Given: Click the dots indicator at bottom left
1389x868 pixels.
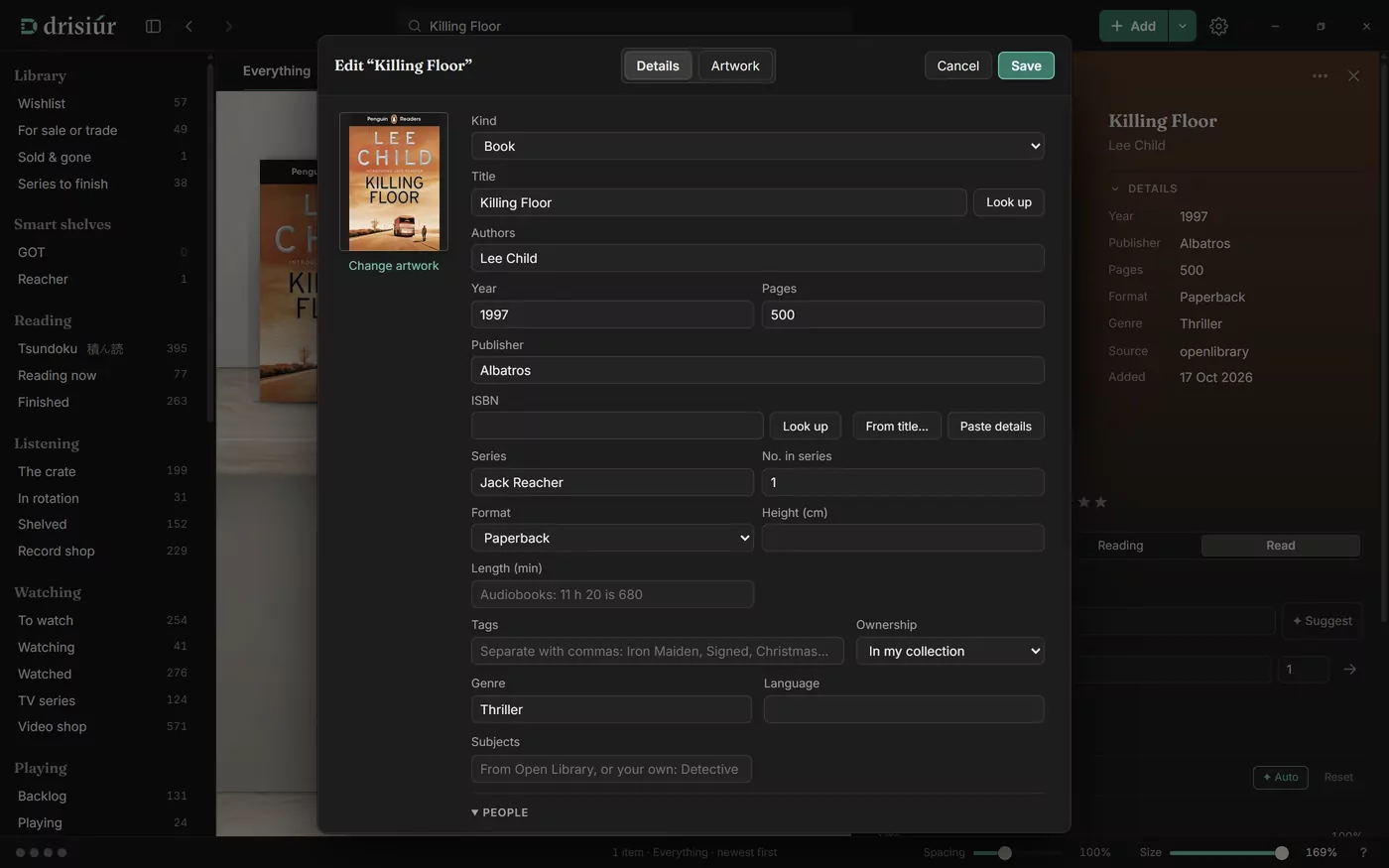Looking at the screenshot, I should (x=41, y=852).
